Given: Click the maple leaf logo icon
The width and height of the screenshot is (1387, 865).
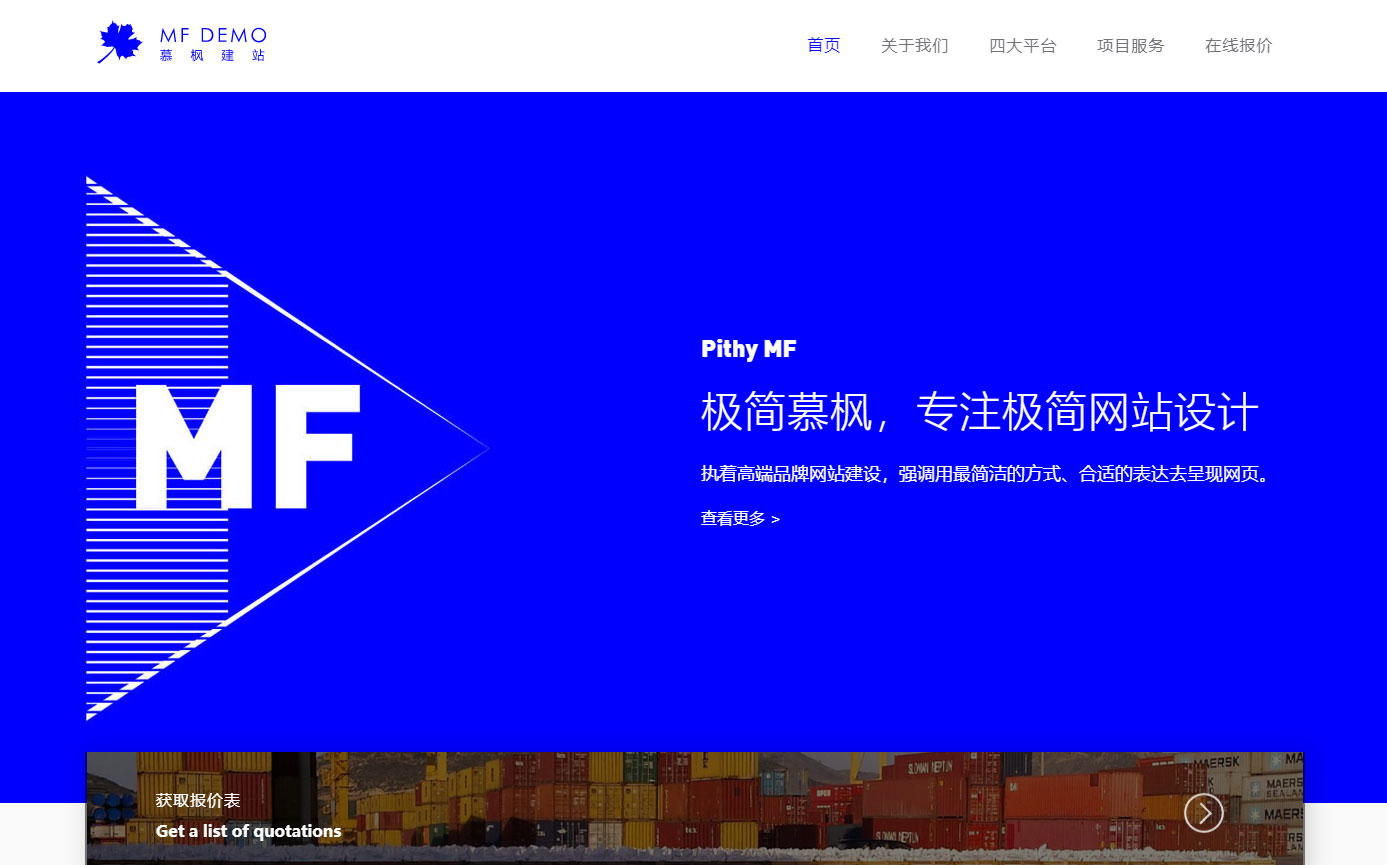Looking at the screenshot, I should [x=120, y=43].
